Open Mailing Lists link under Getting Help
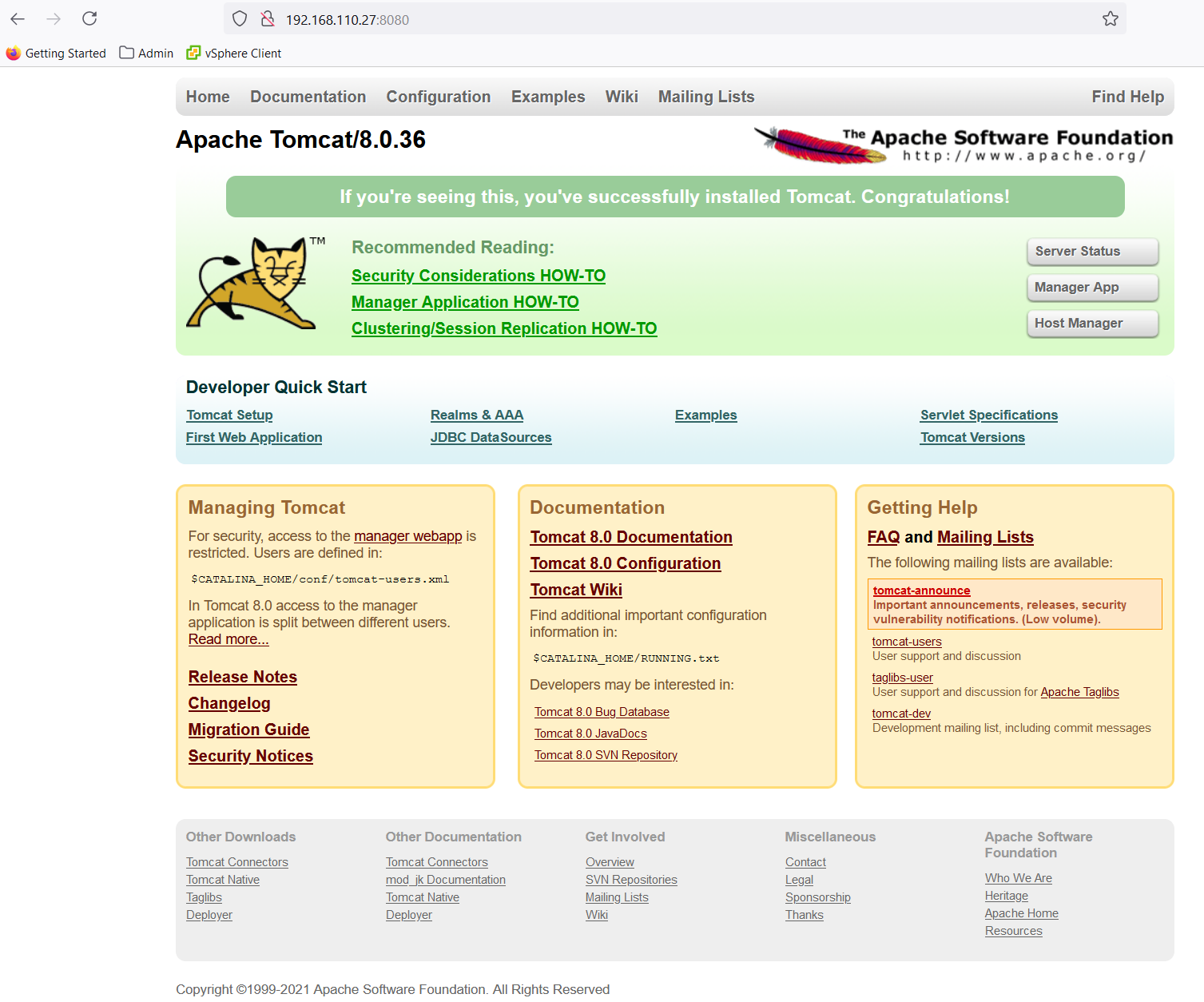The width and height of the screenshot is (1204, 1002). pyautogui.click(x=985, y=537)
